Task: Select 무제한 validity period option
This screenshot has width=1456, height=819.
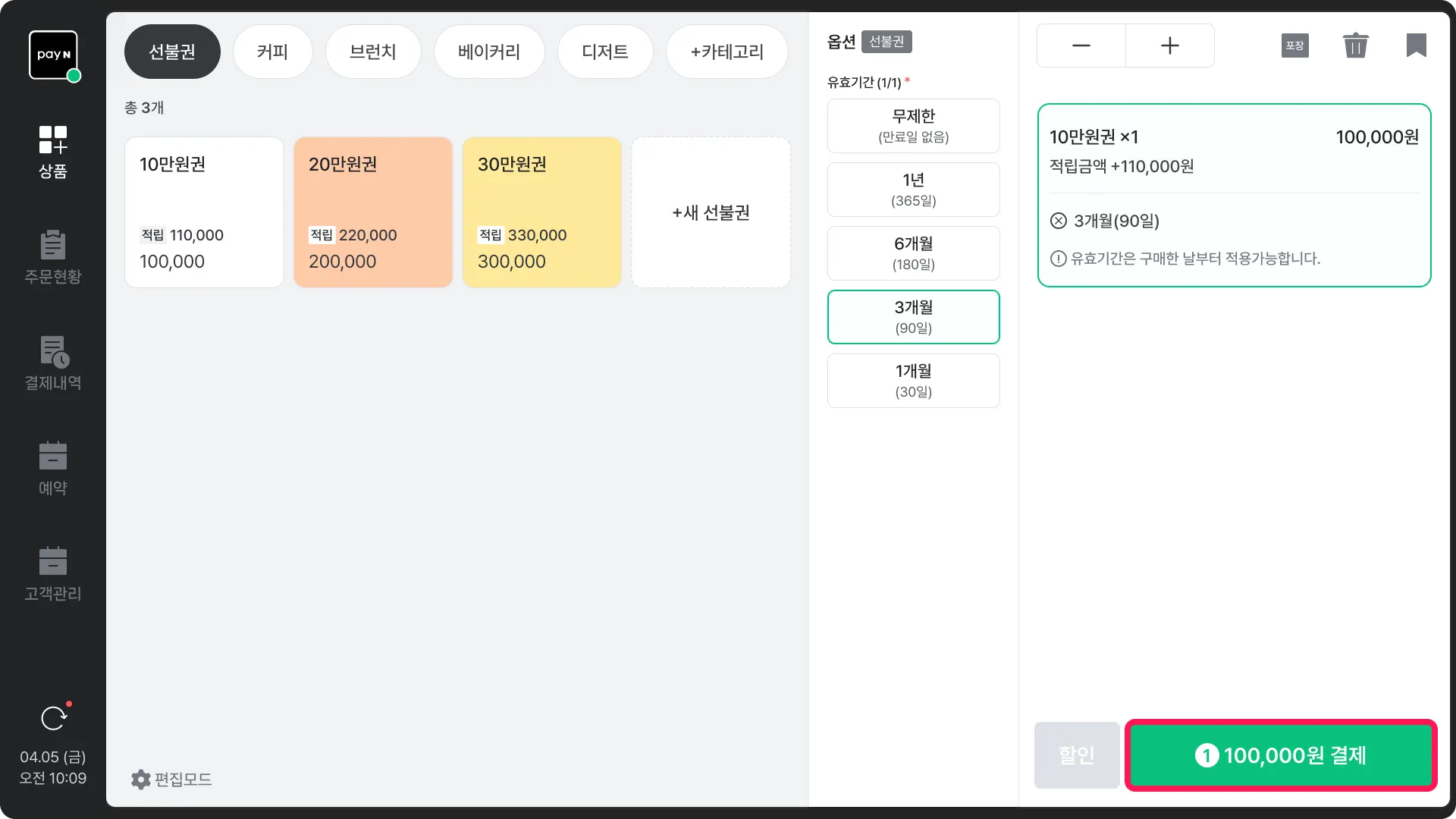Action: [x=913, y=126]
